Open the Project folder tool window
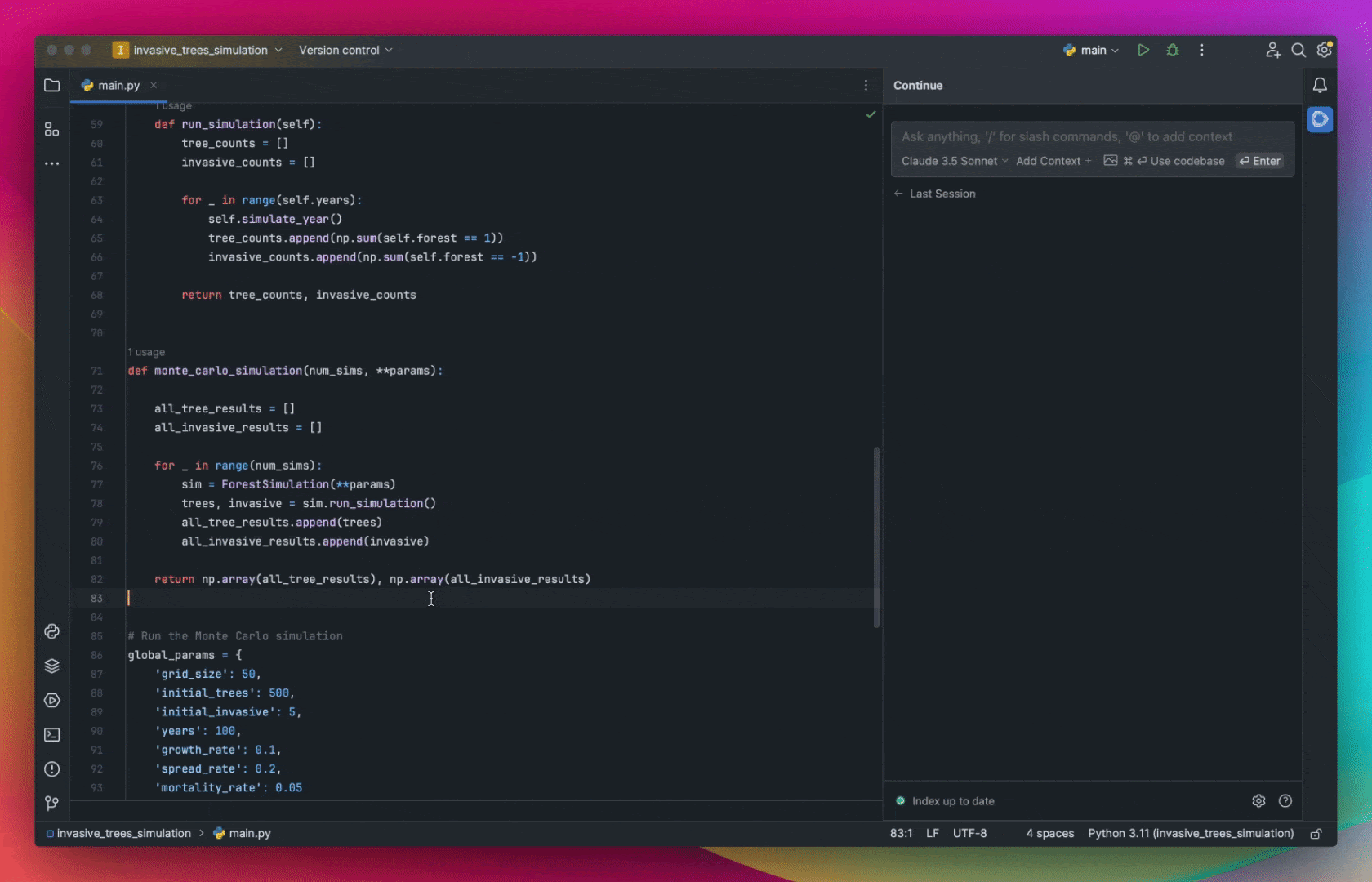 pos(52,86)
